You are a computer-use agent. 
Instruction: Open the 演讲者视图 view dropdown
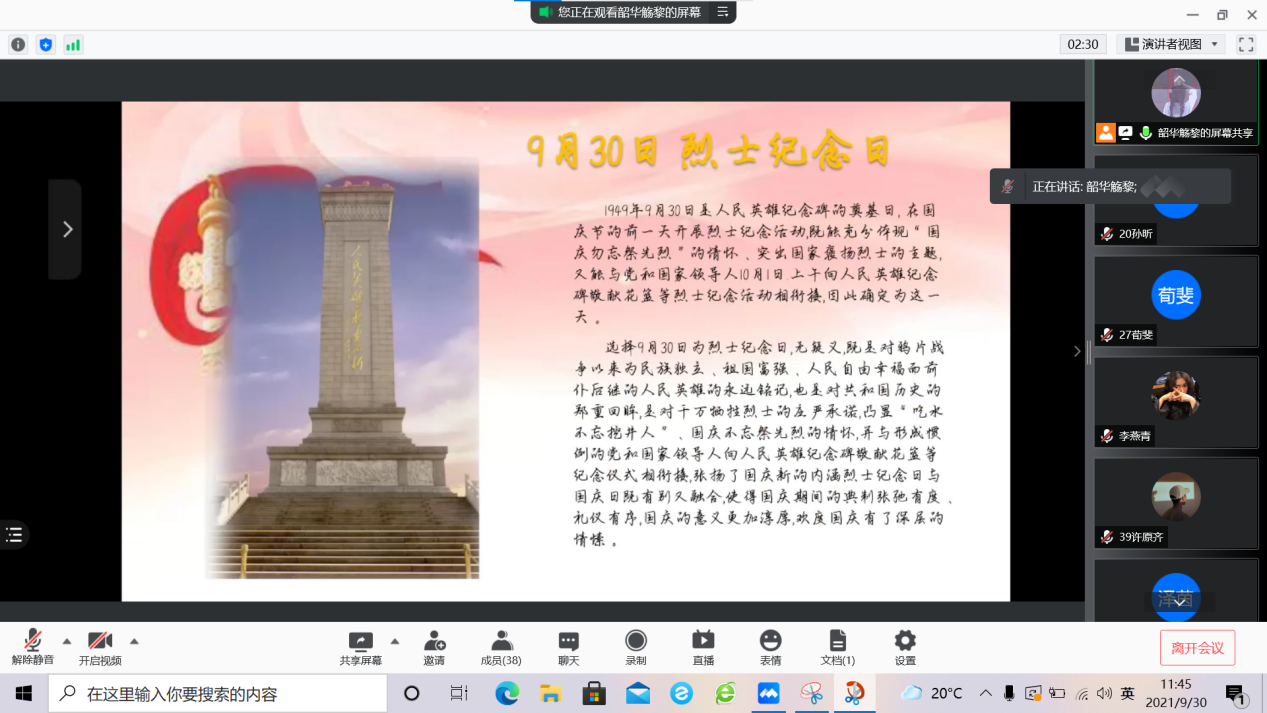pyautogui.click(x=1171, y=44)
